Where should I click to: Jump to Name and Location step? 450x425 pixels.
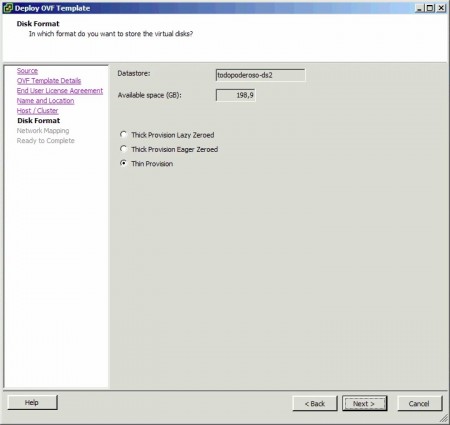pos(46,101)
